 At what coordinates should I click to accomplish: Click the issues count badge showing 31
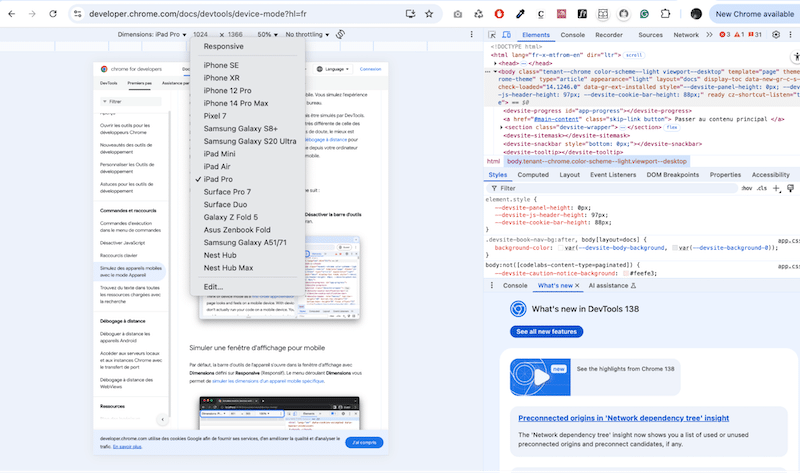[755, 35]
